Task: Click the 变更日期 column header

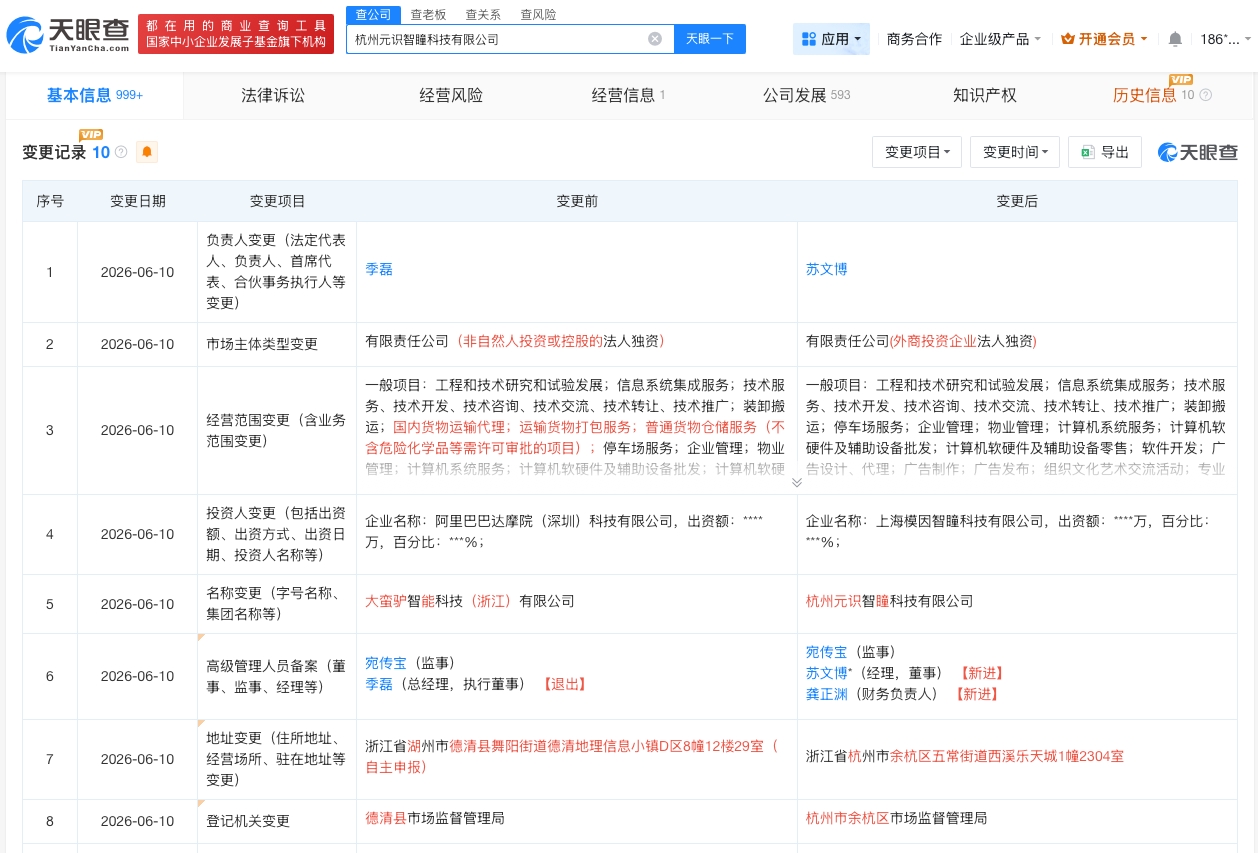Action: pyautogui.click(x=137, y=201)
